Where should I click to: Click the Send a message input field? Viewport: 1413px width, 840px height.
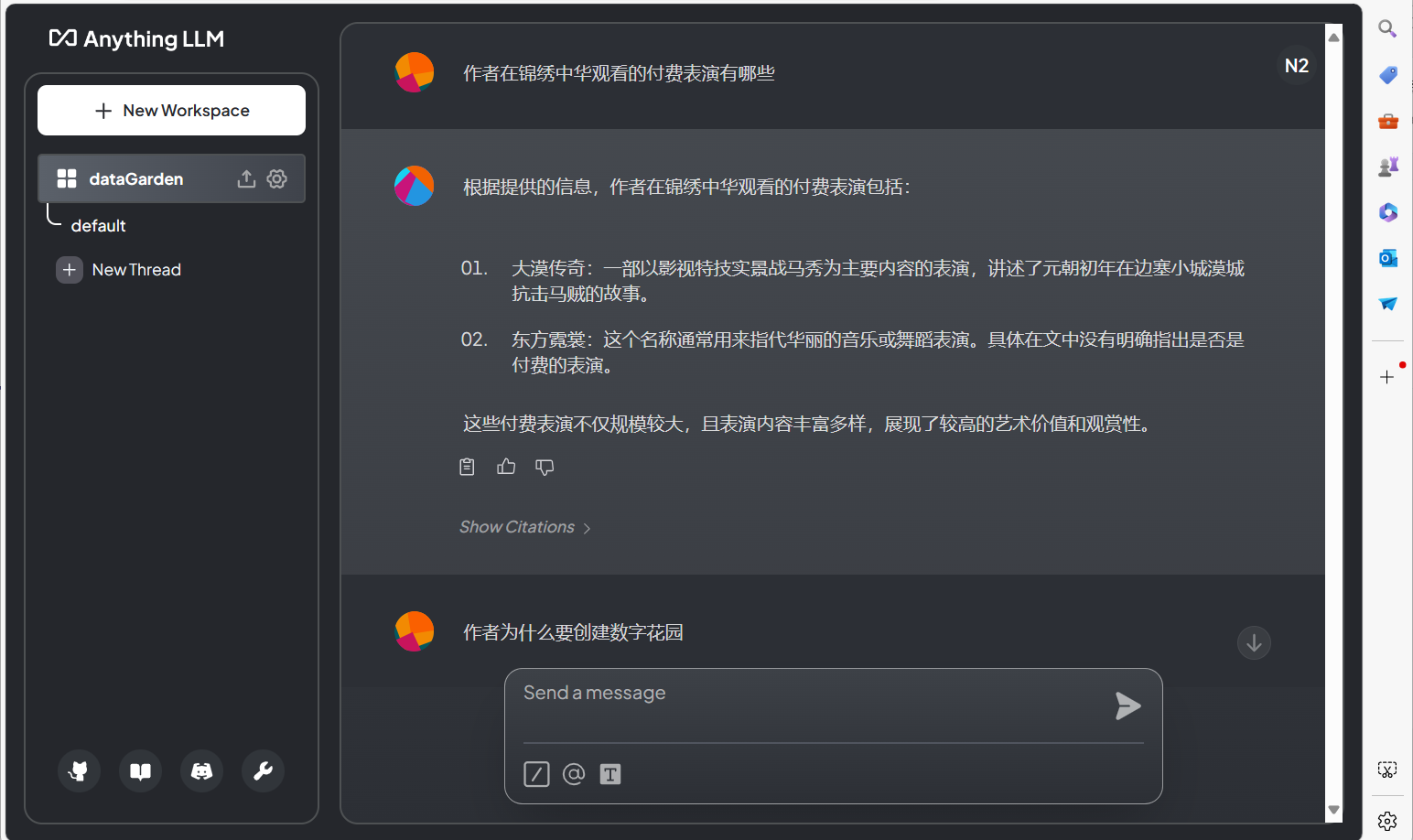point(805,693)
